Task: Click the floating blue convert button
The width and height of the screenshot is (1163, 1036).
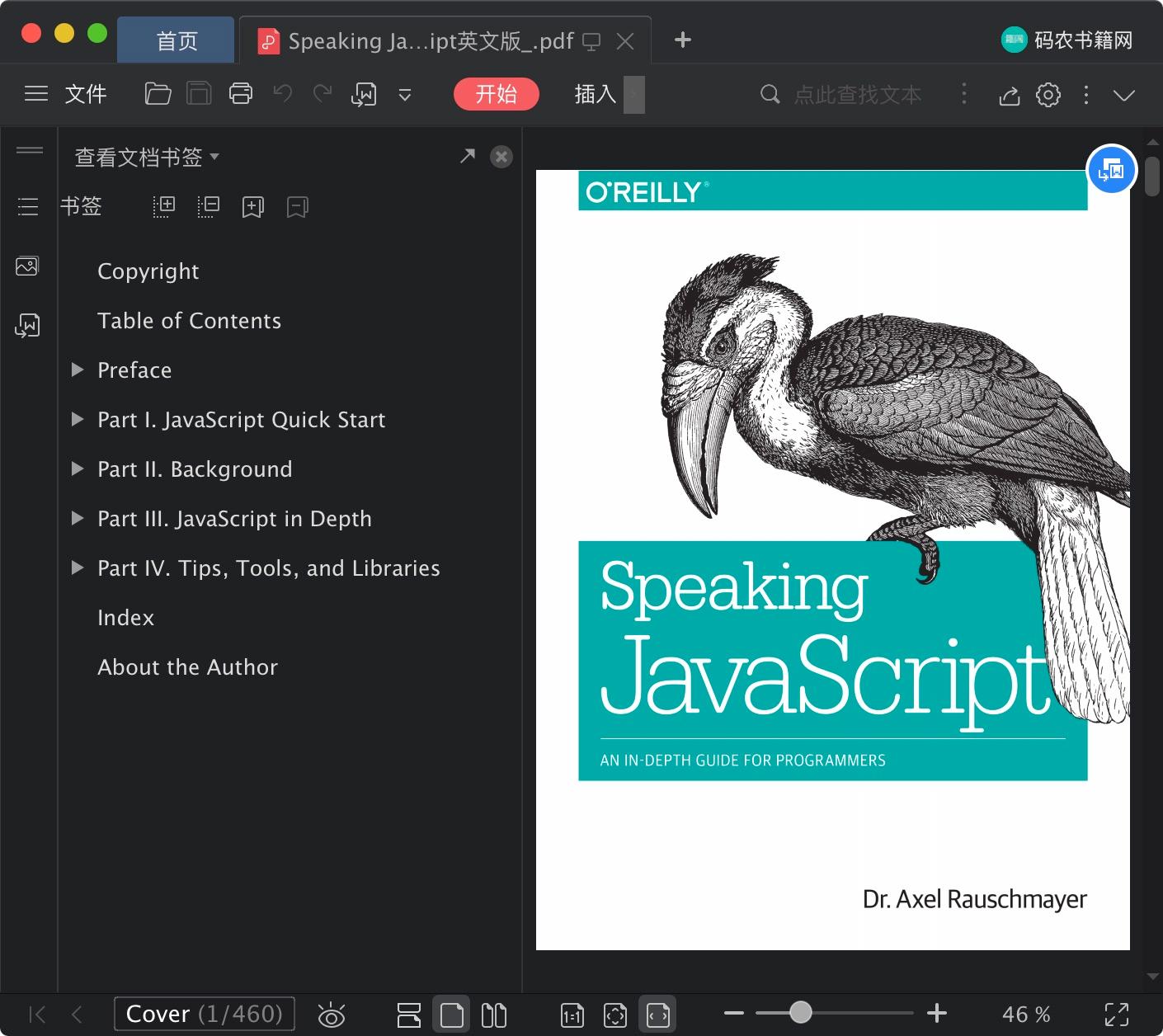Action: point(1112,170)
